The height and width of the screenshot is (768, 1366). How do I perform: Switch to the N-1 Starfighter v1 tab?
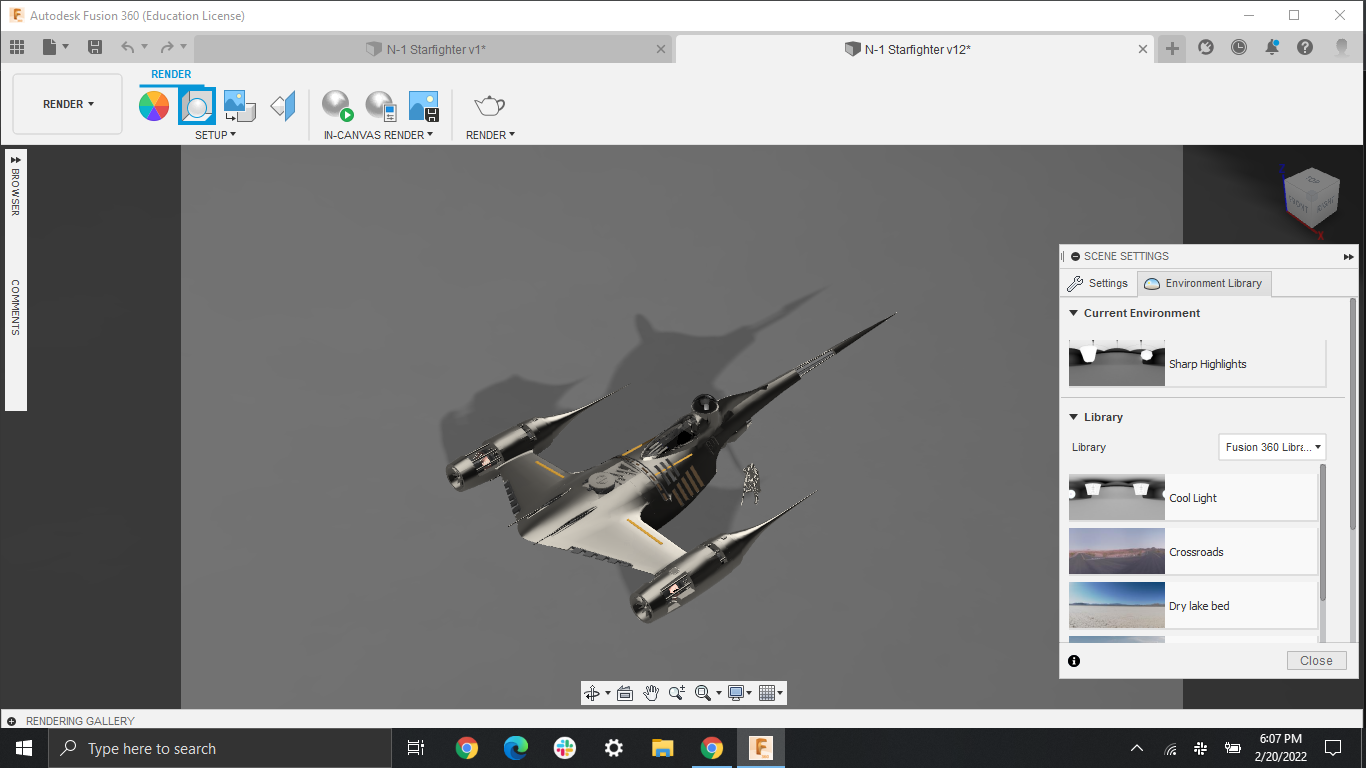[x=430, y=47]
